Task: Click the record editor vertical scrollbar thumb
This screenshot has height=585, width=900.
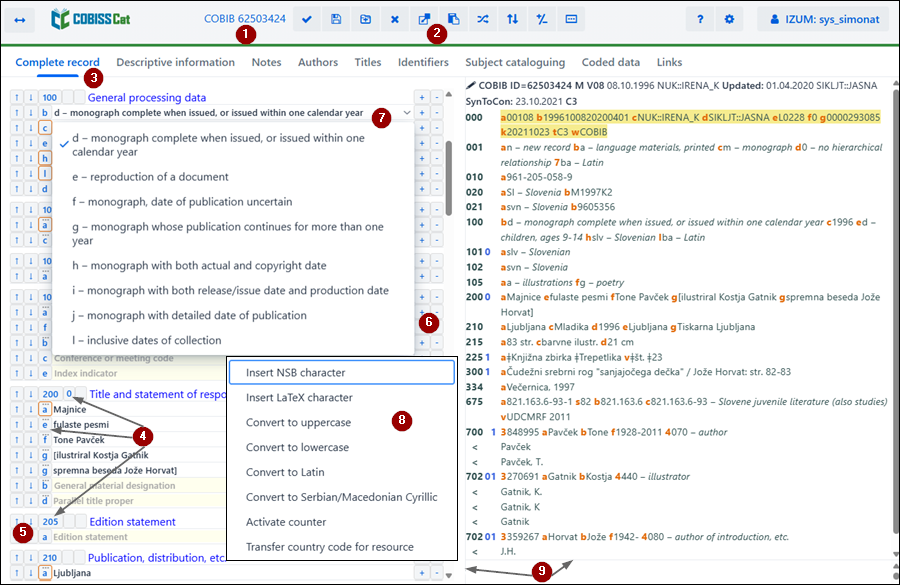Action: [x=449, y=178]
